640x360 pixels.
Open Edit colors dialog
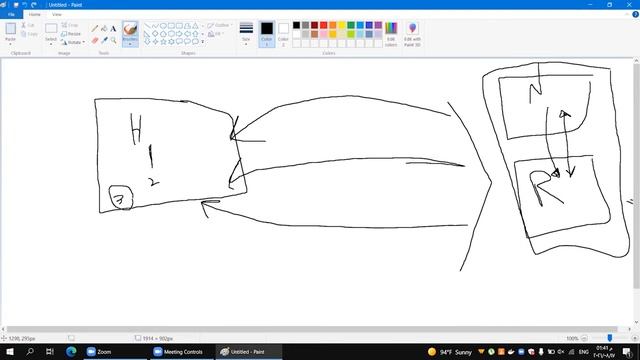click(x=391, y=34)
